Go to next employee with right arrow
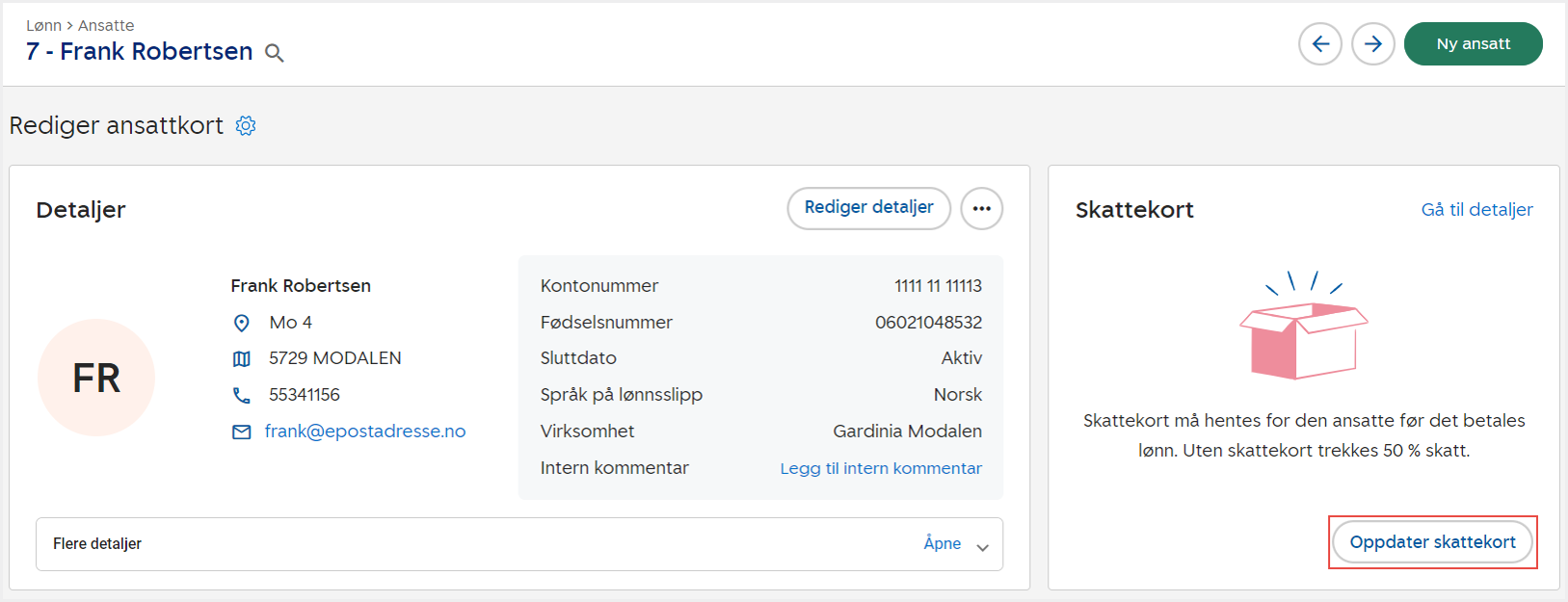Viewport: 1568px width, 602px height. [1372, 44]
